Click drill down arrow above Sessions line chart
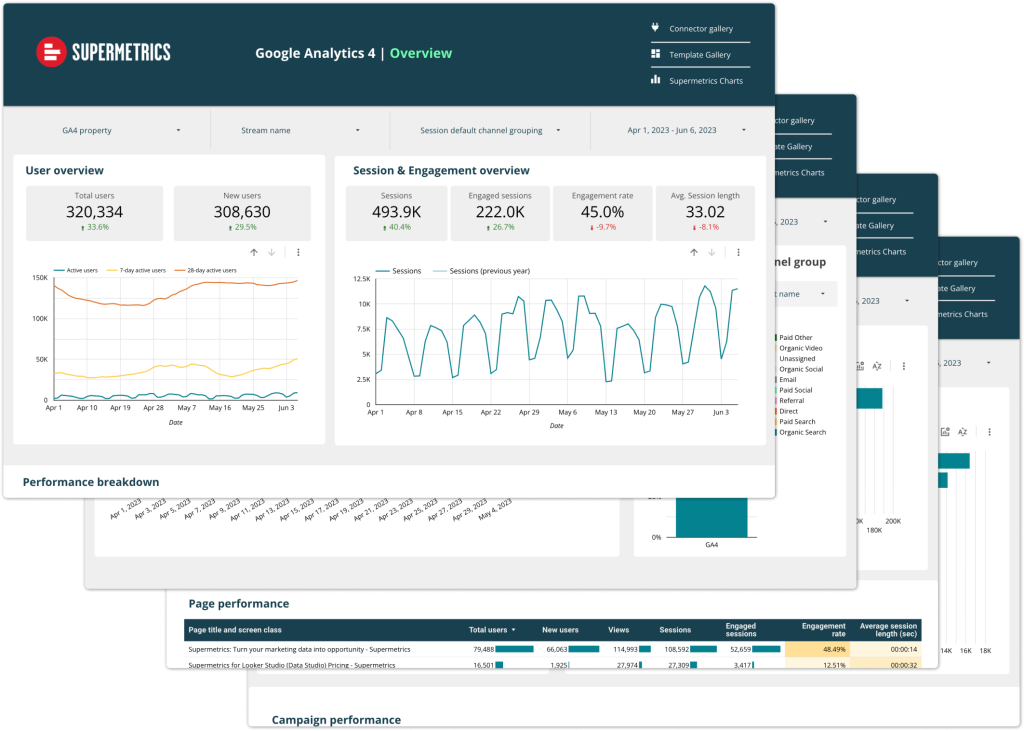This screenshot has width=1024, height=731. (x=712, y=252)
